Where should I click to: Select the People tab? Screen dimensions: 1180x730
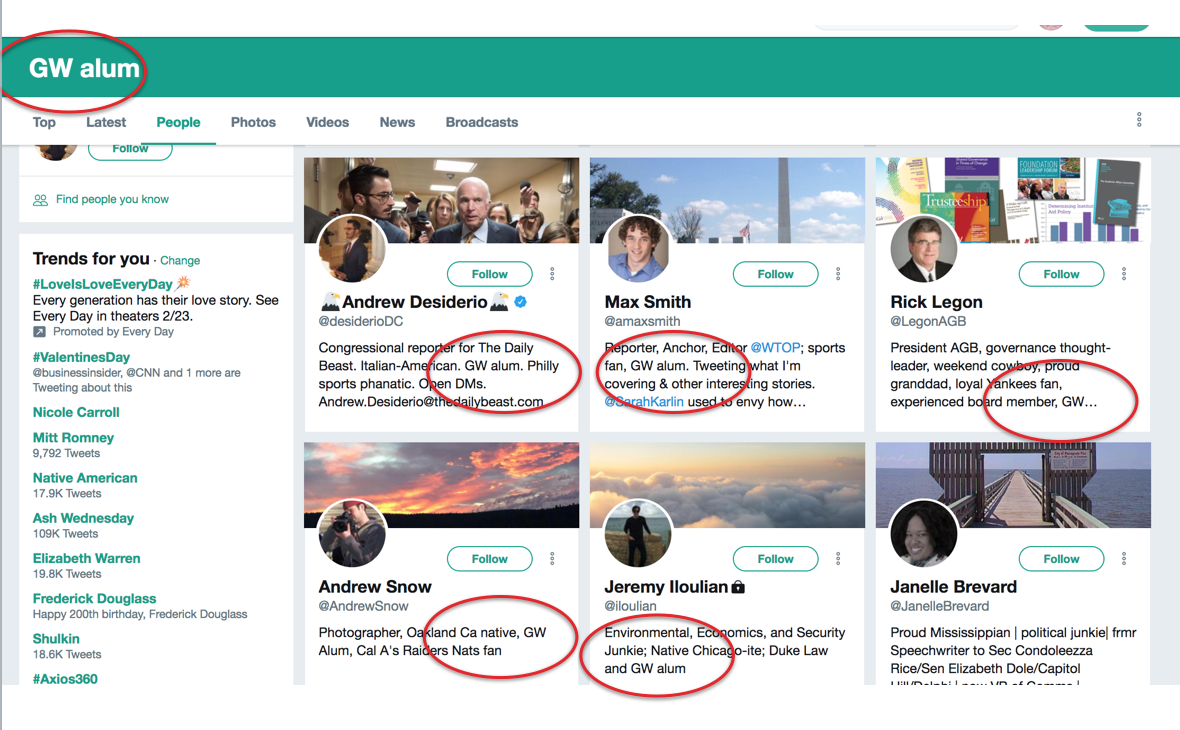point(178,122)
